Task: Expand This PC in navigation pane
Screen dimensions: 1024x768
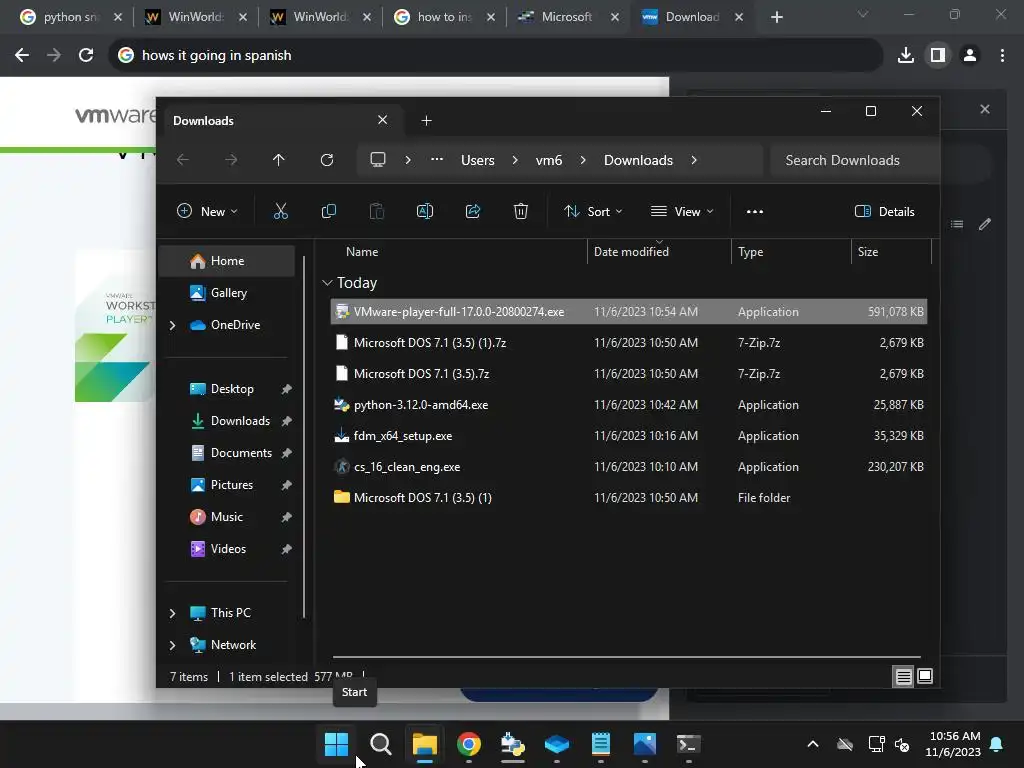Action: pos(172,613)
